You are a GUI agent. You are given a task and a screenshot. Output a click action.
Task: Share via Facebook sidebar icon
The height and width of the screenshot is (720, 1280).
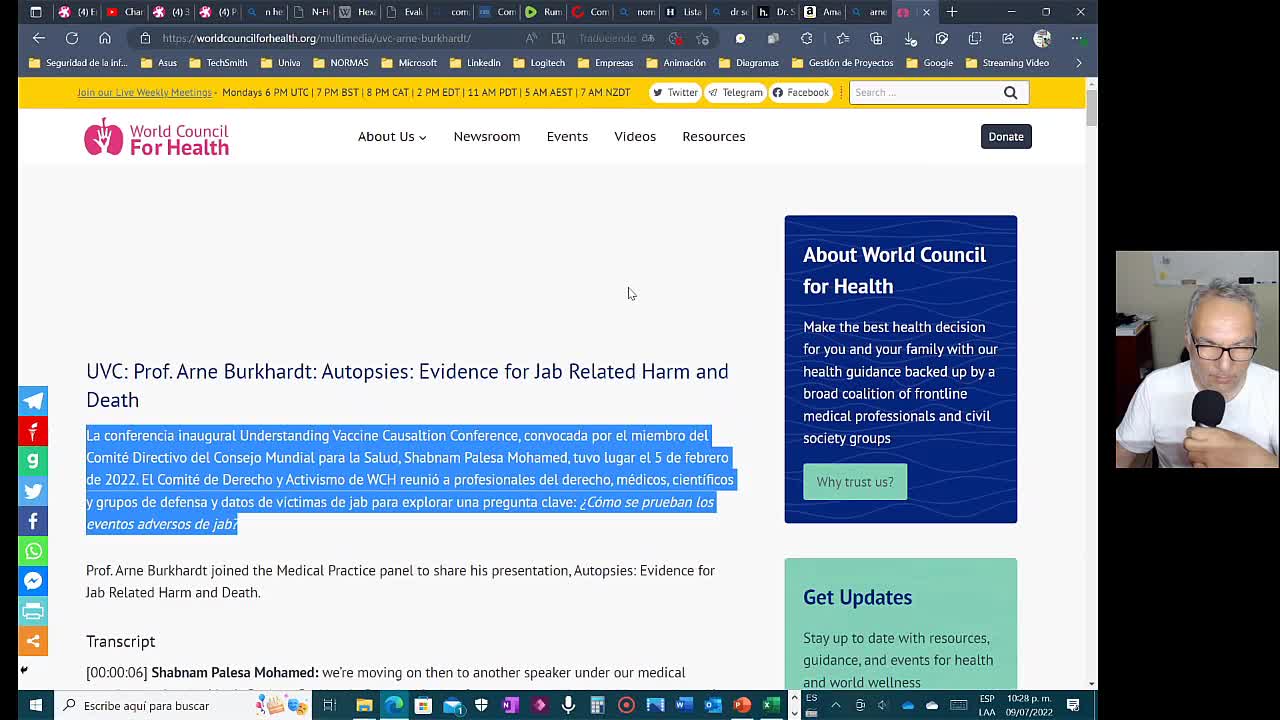pyautogui.click(x=33, y=521)
